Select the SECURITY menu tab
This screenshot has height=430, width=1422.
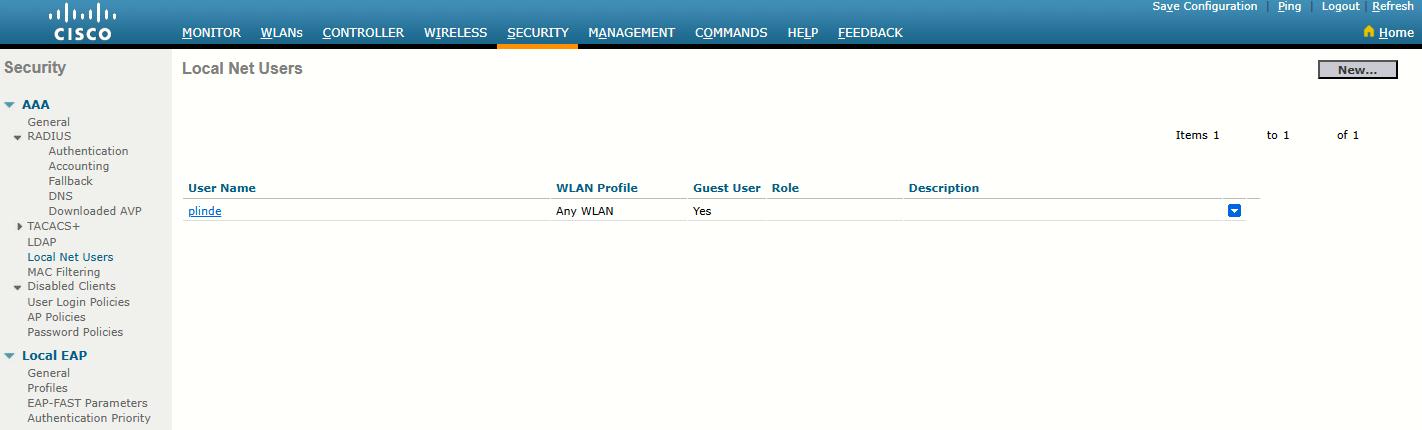[538, 33]
